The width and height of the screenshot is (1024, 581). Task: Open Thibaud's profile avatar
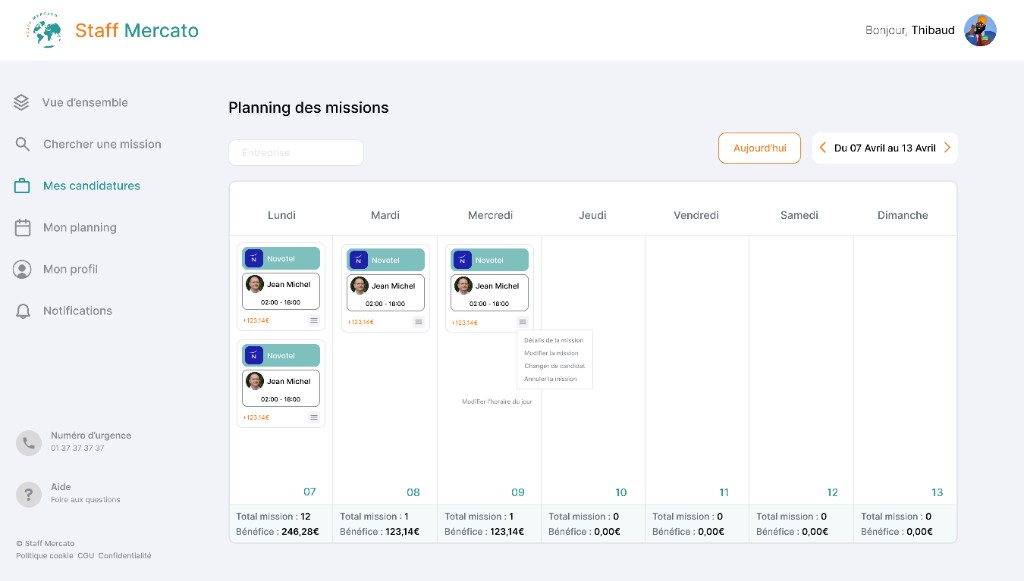980,30
